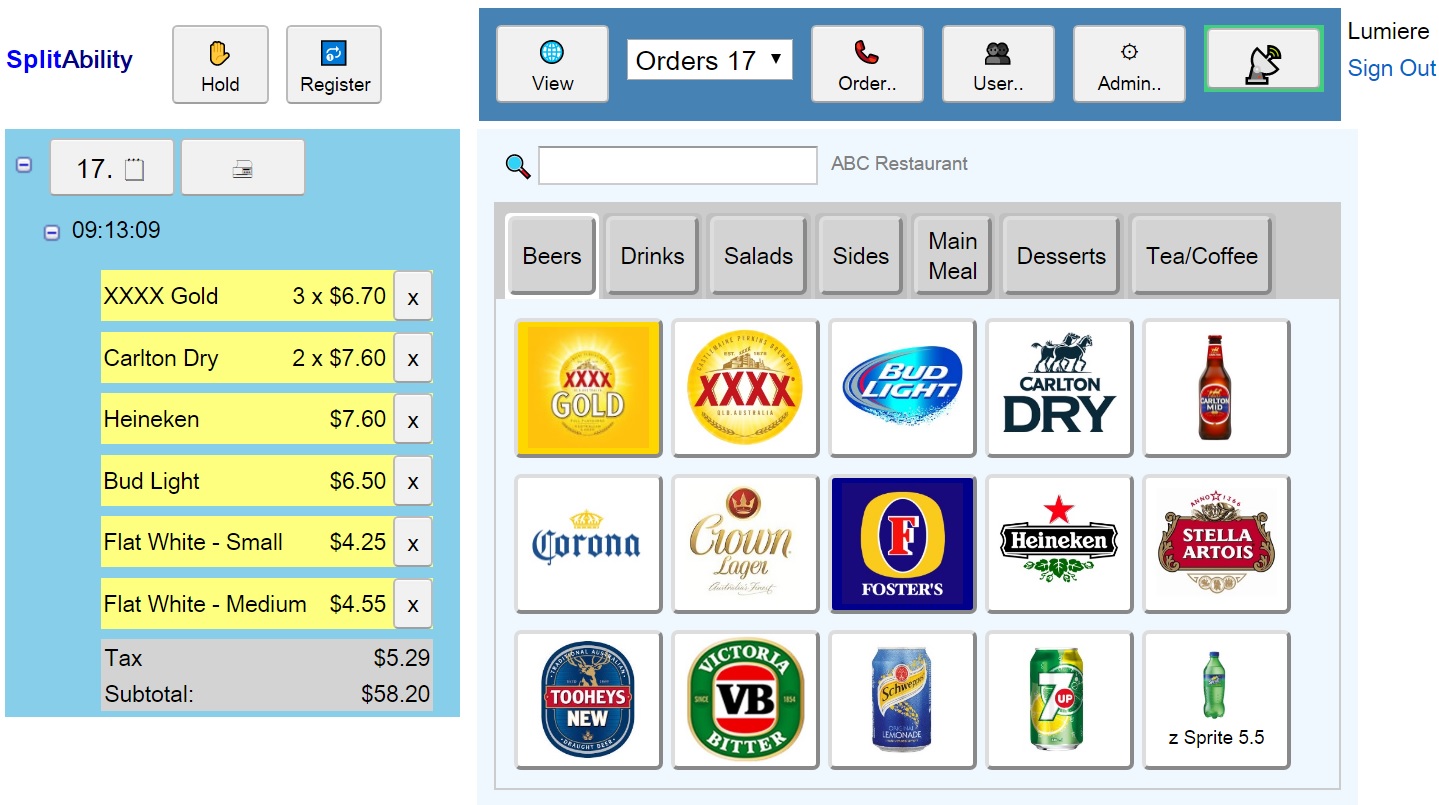Select the XXXX Gold order line
The height and width of the screenshot is (805, 1439).
point(247,296)
